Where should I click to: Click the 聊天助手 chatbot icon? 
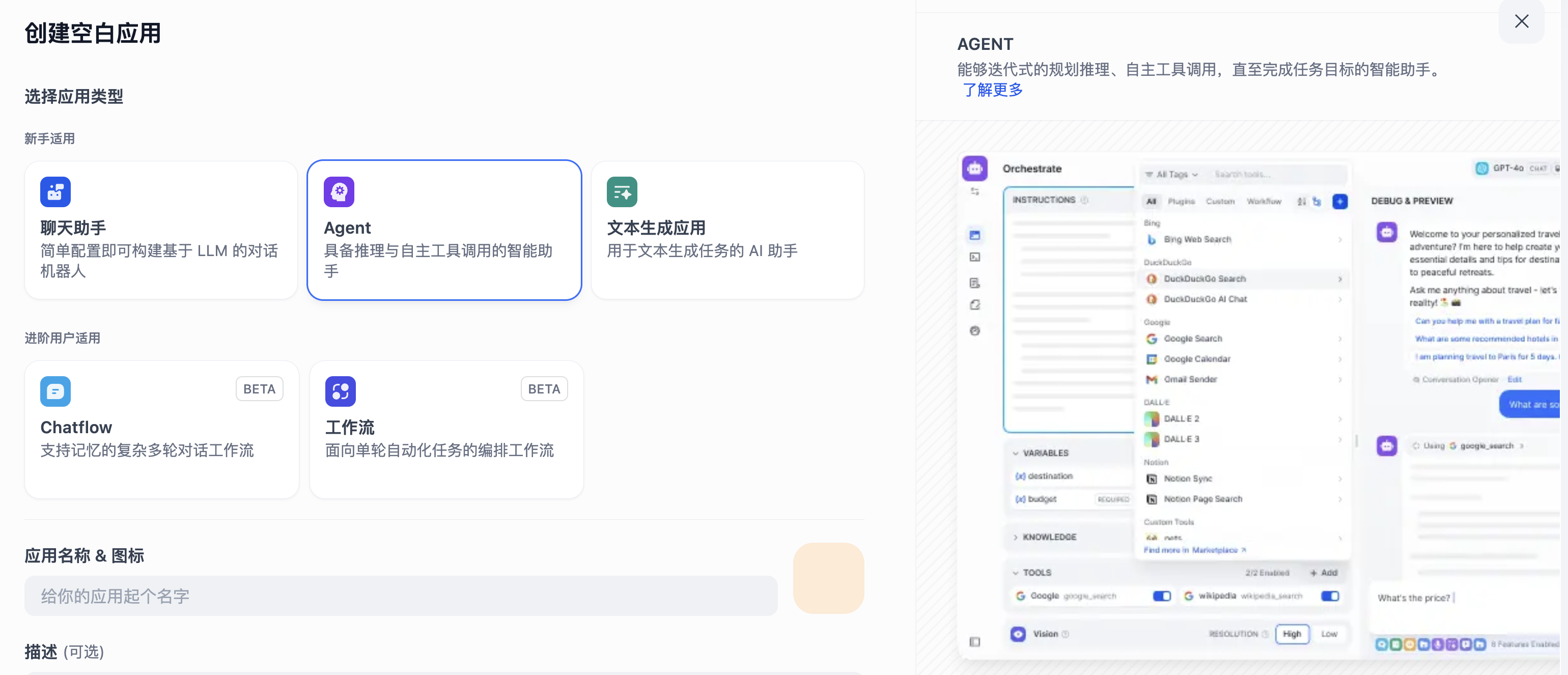(55, 192)
